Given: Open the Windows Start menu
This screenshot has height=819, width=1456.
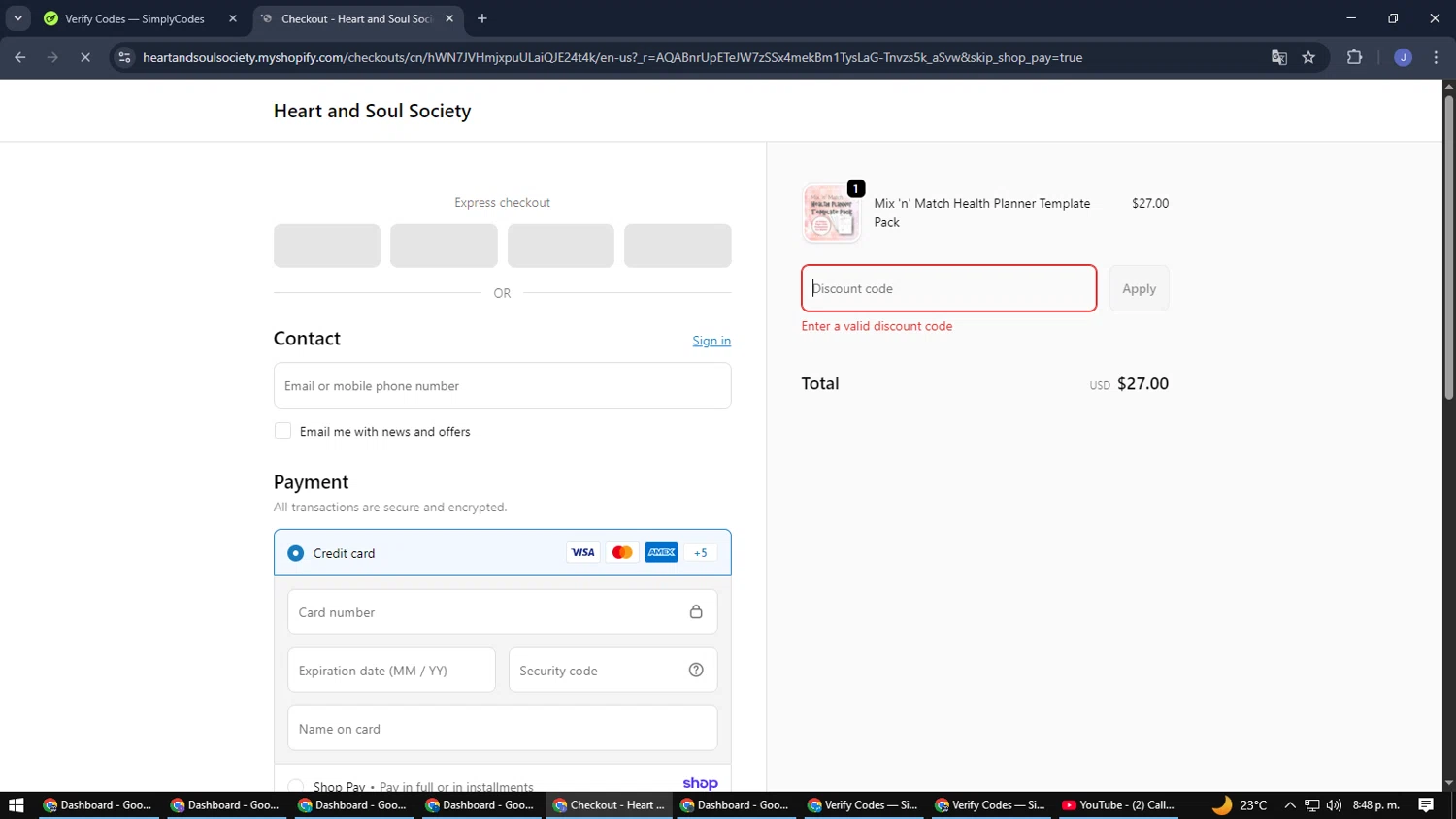Looking at the screenshot, I should 16,805.
